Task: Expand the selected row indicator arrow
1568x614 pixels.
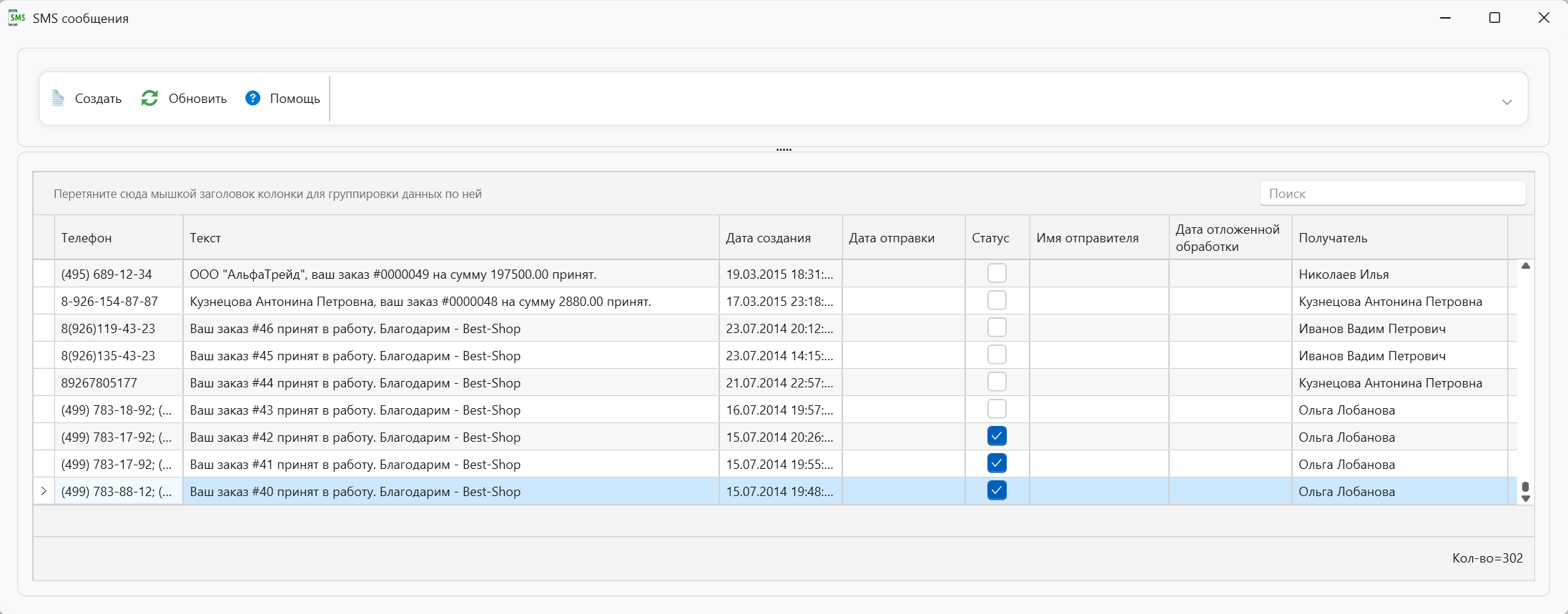Action: pos(44,491)
